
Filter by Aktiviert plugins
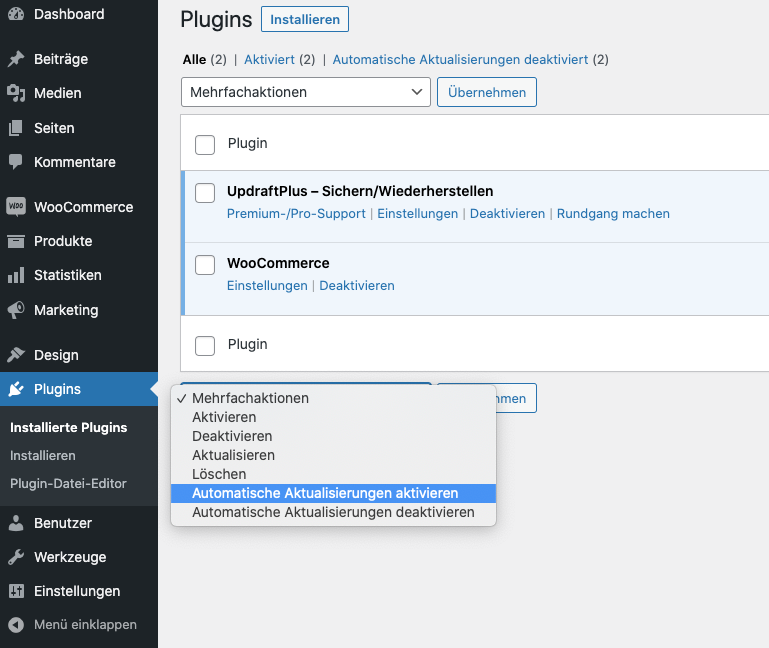click(x=269, y=59)
